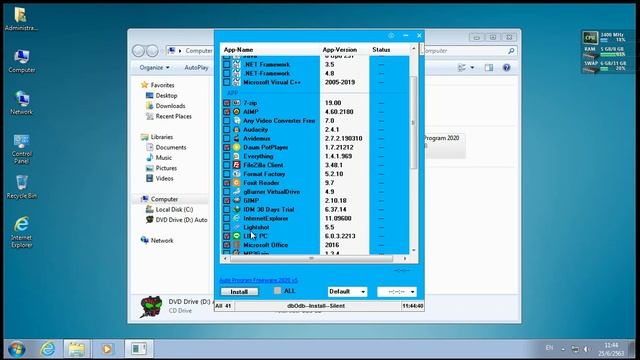
Task: Click the AIMP app icon
Action: 236,112
